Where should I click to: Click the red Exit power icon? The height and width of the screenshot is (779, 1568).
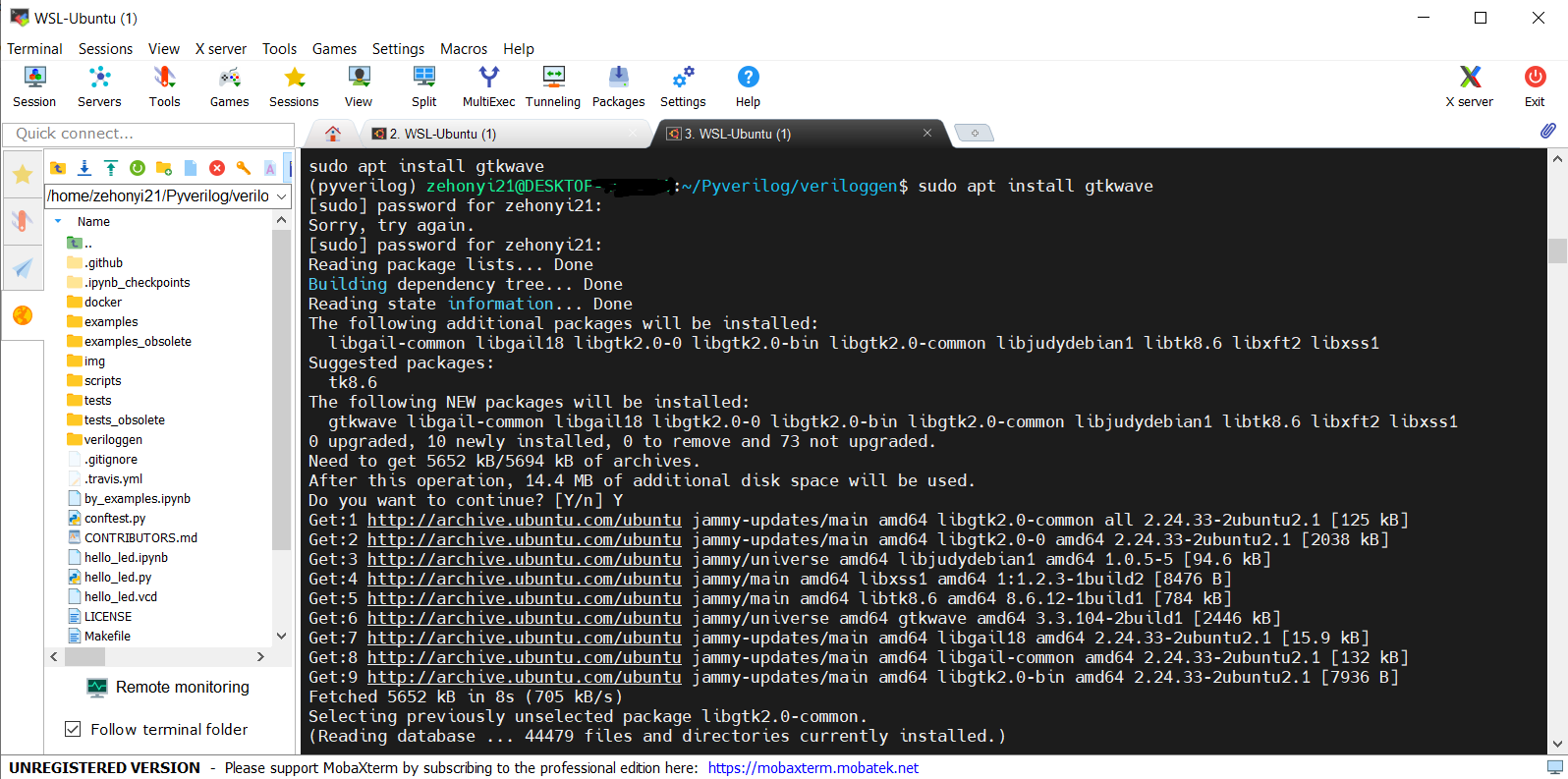click(x=1535, y=85)
